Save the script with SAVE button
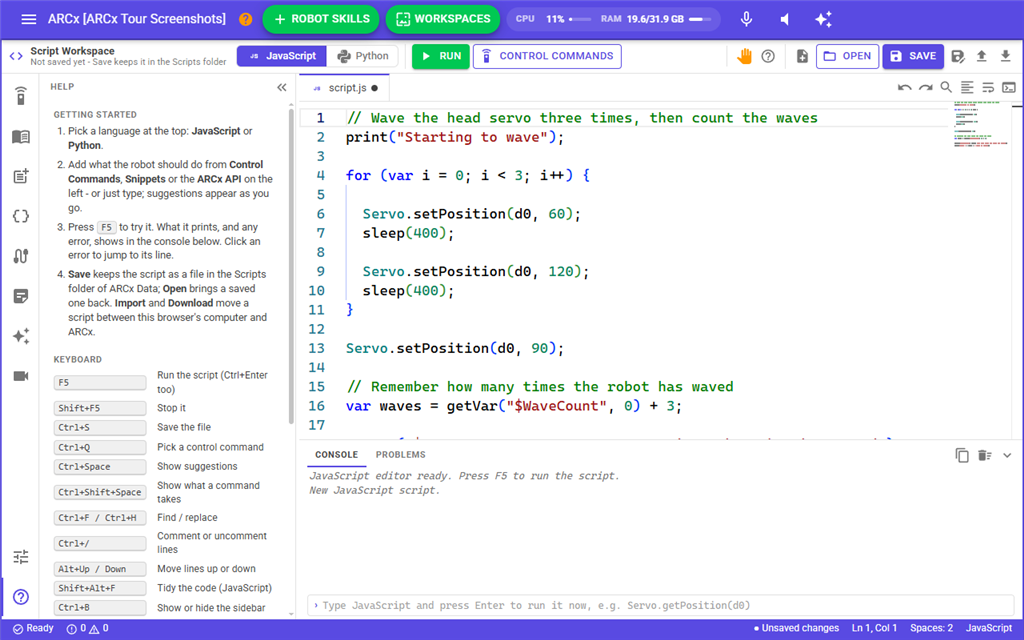Viewport: 1024px width, 640px height. (913, 56)
